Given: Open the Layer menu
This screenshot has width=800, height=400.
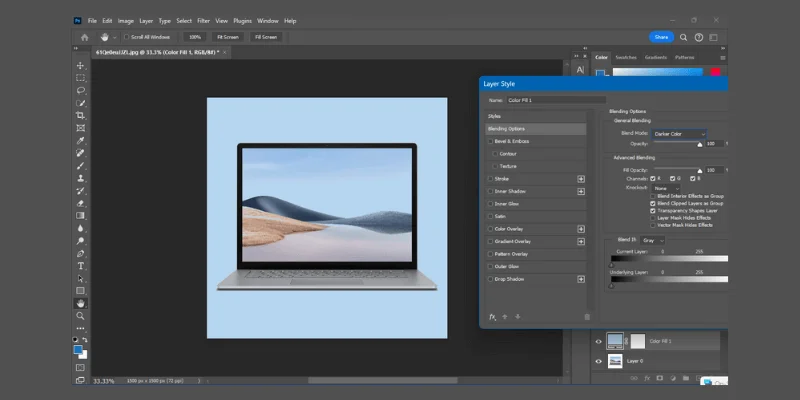Looking at the screenshot, I should (146, 21).
